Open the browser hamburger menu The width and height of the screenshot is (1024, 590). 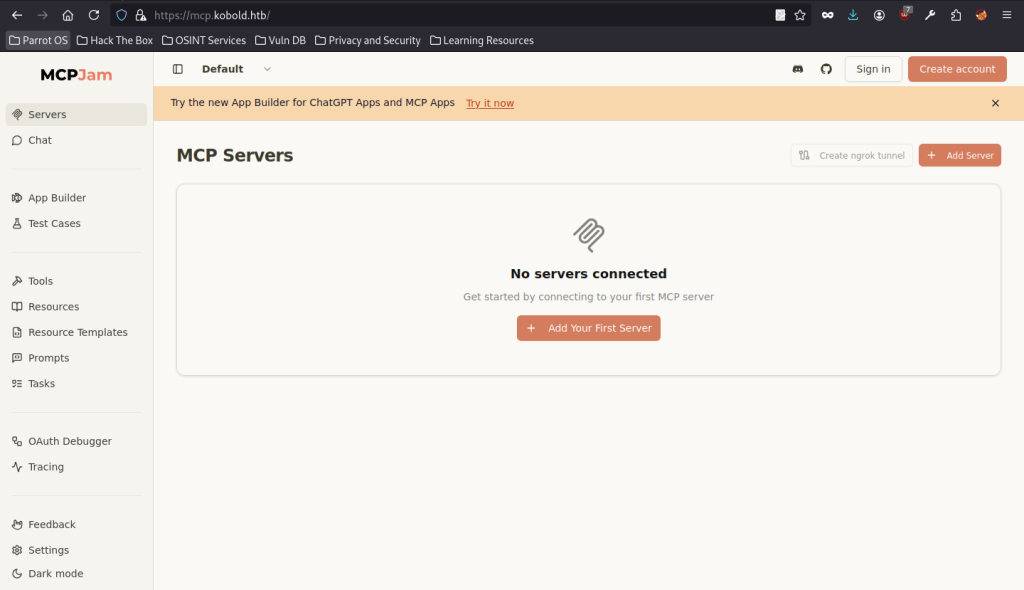tap(1006, 15)
